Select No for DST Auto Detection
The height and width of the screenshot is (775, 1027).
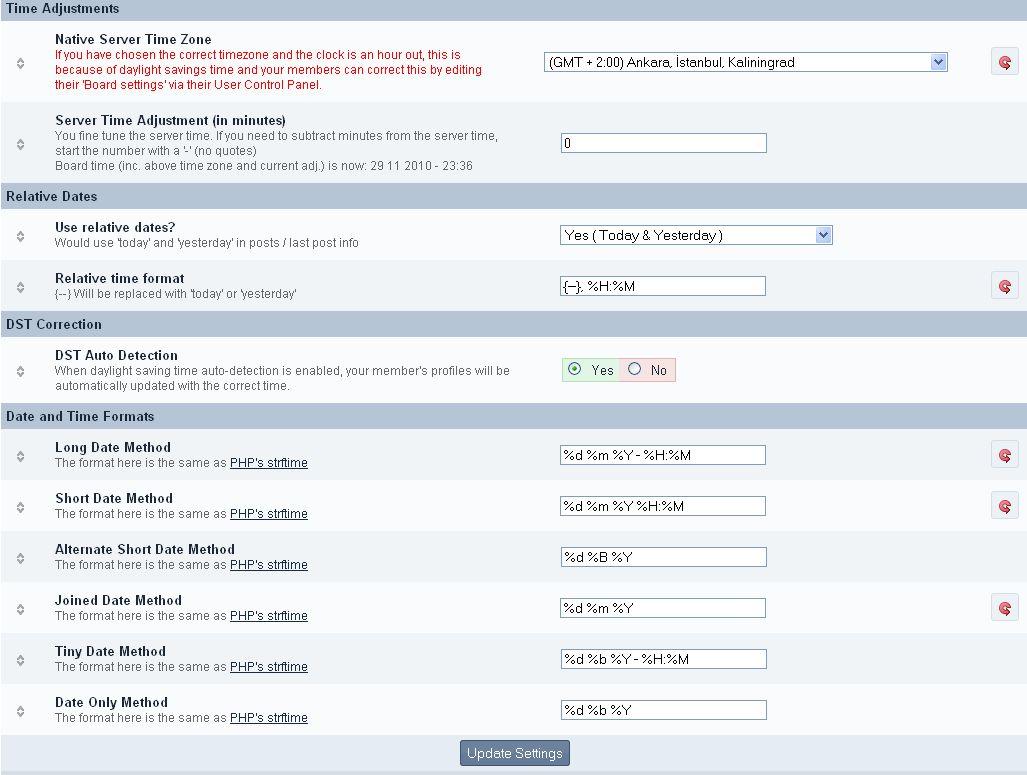(x=634, y=369)
